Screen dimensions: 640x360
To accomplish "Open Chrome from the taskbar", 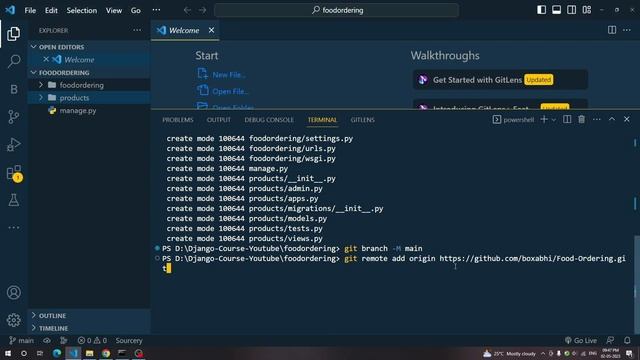I will [x=106, y=353].
